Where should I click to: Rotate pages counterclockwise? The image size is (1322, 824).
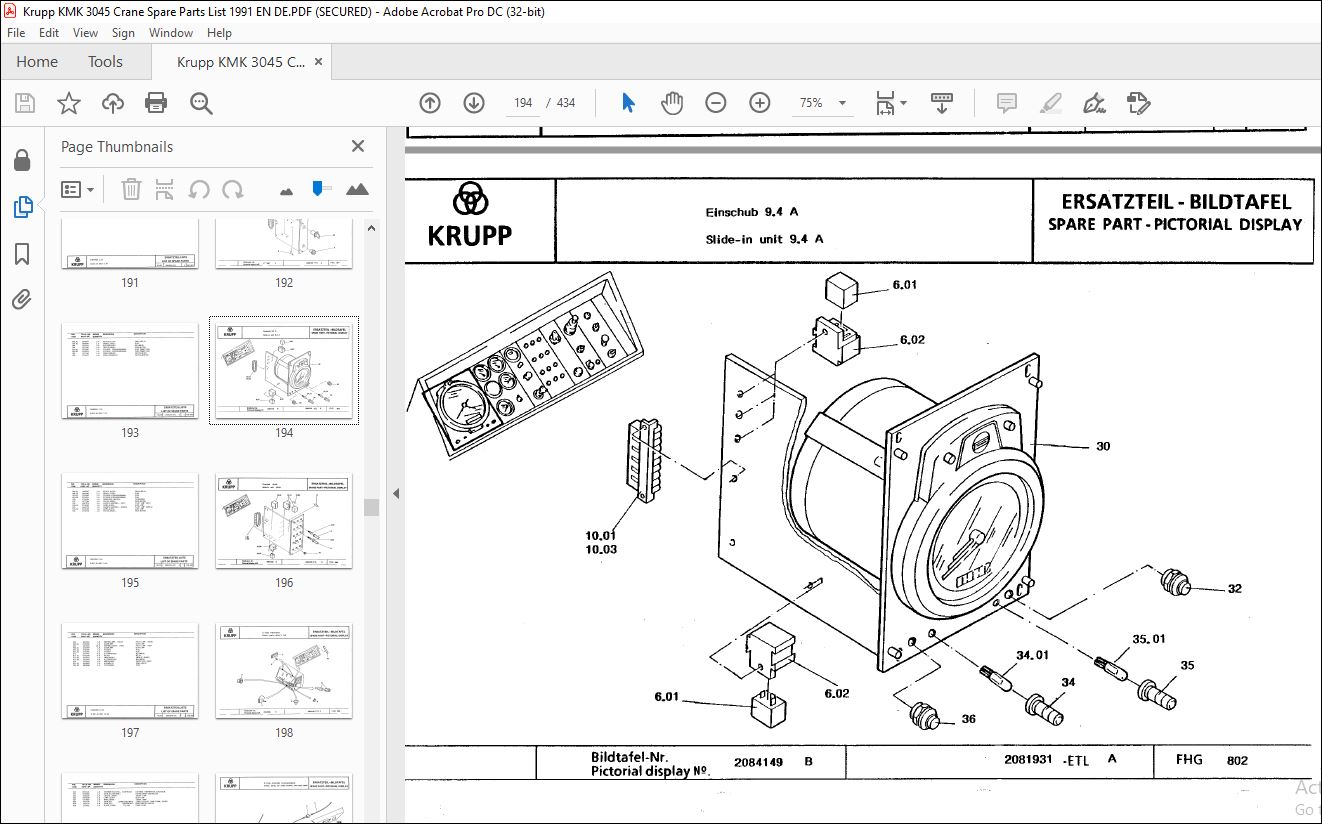(x=199, y=189)
